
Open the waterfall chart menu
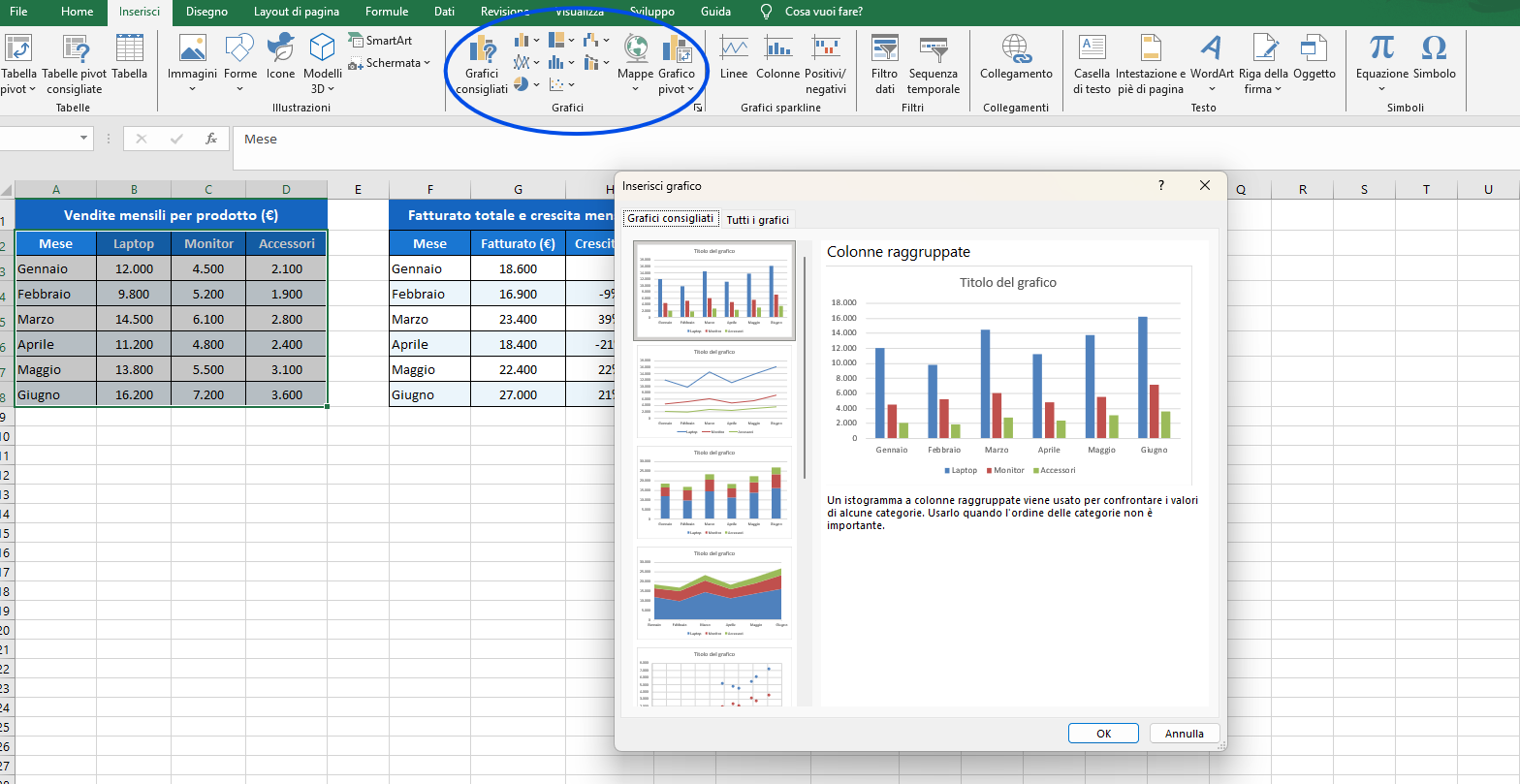(x=597, y=41)
